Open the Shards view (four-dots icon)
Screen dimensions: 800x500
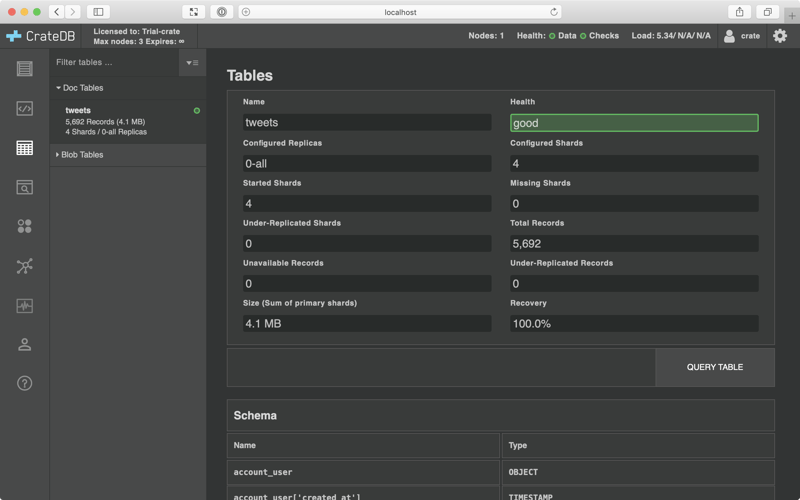(x=24, y=227)
